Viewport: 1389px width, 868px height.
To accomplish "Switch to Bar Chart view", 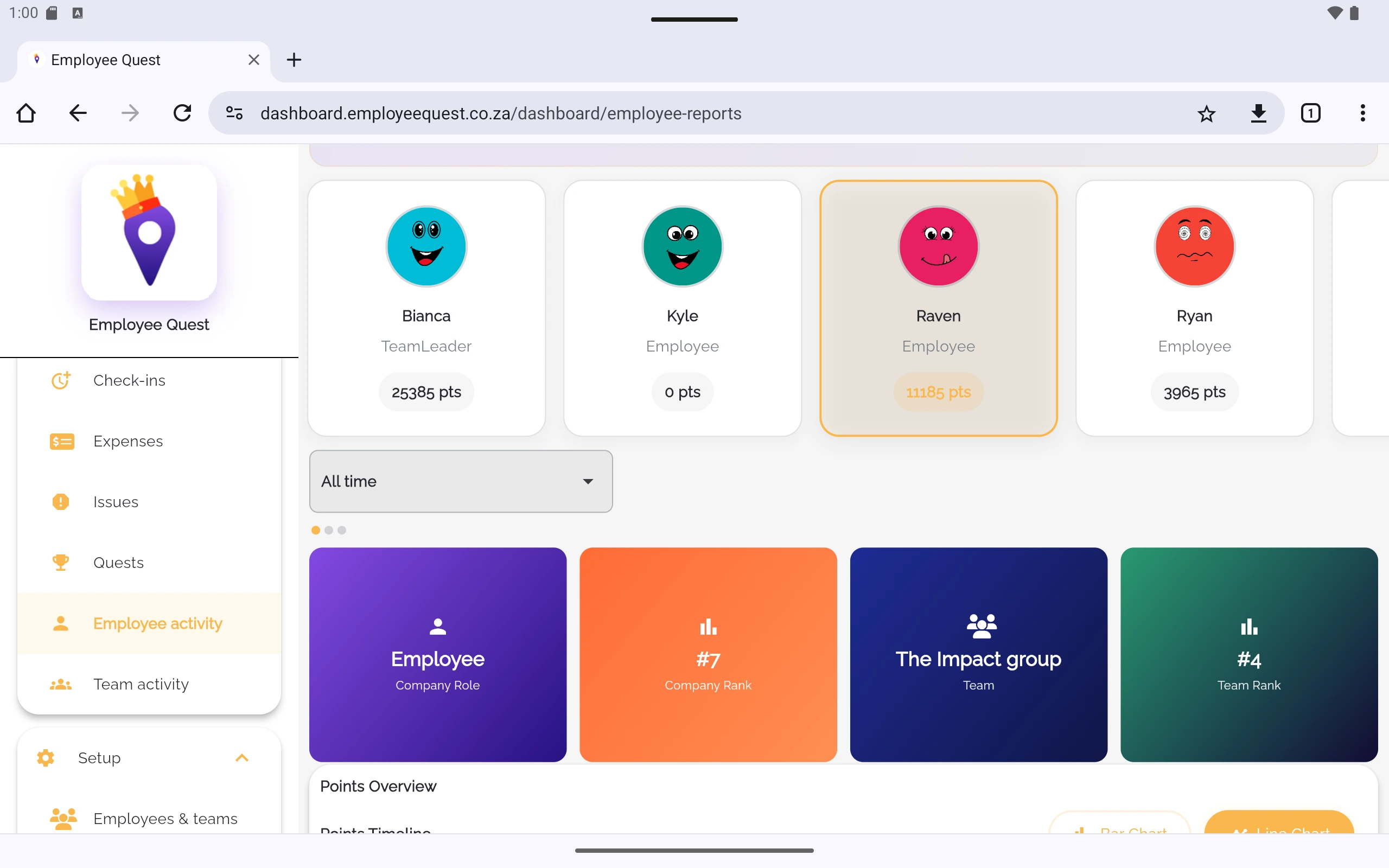I will (1119, 831).
